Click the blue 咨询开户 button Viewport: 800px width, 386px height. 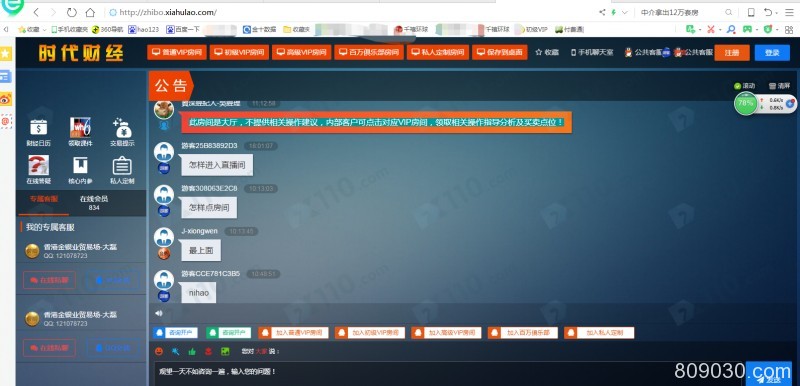[175, 333]
